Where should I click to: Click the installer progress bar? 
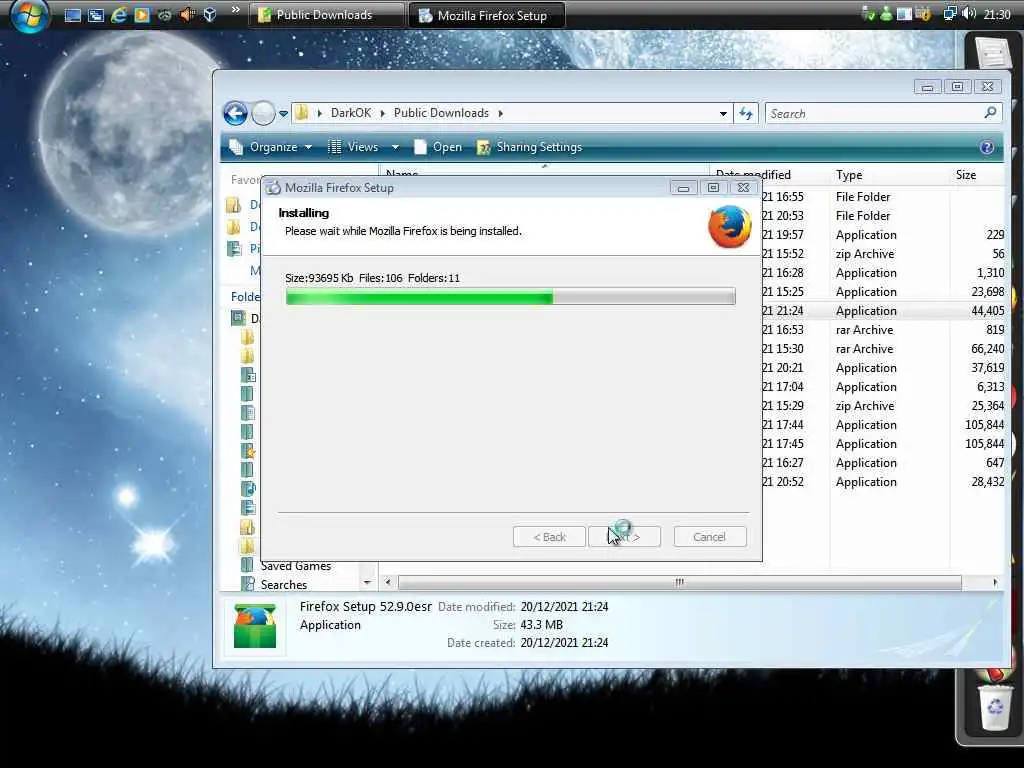(510, 296)
